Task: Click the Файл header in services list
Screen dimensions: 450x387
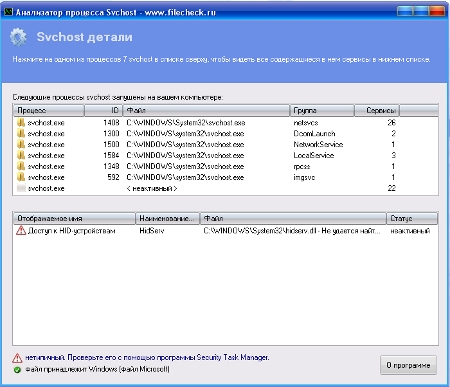Action: coord(293,218)
